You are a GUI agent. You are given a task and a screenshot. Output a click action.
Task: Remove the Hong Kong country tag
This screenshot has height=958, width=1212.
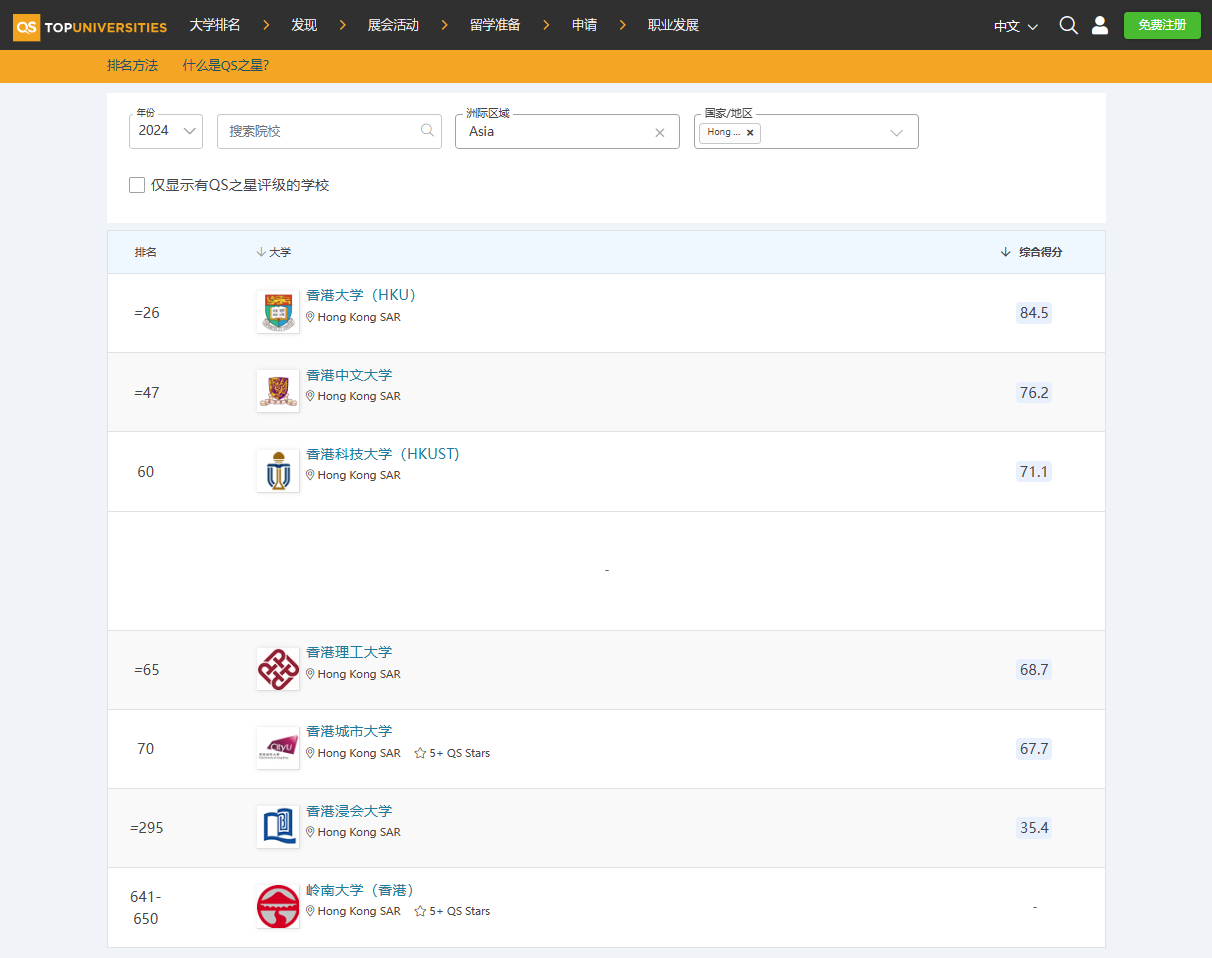750,132
